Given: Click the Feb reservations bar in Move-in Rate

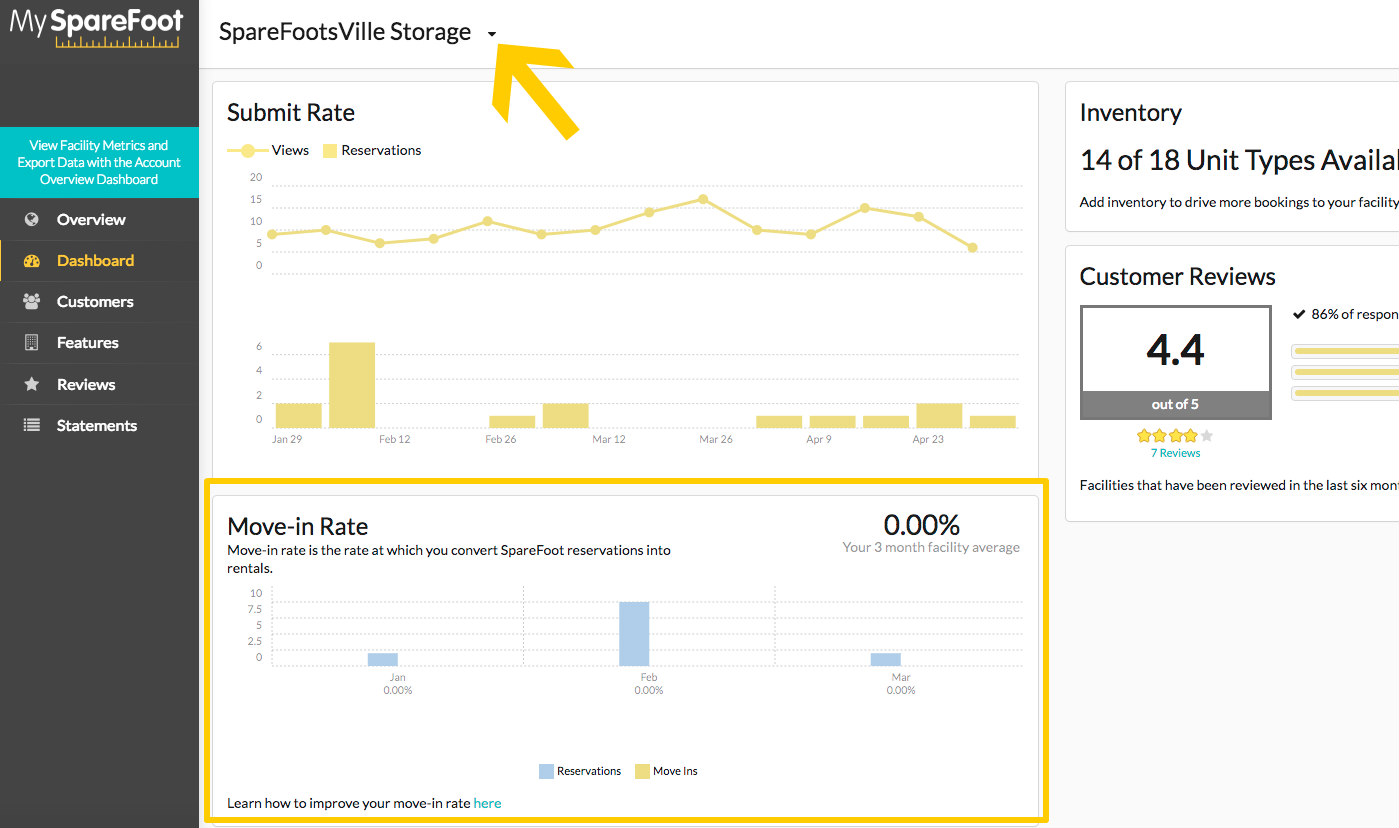Looking at the screenshot, I should click(x=634, y=634).
